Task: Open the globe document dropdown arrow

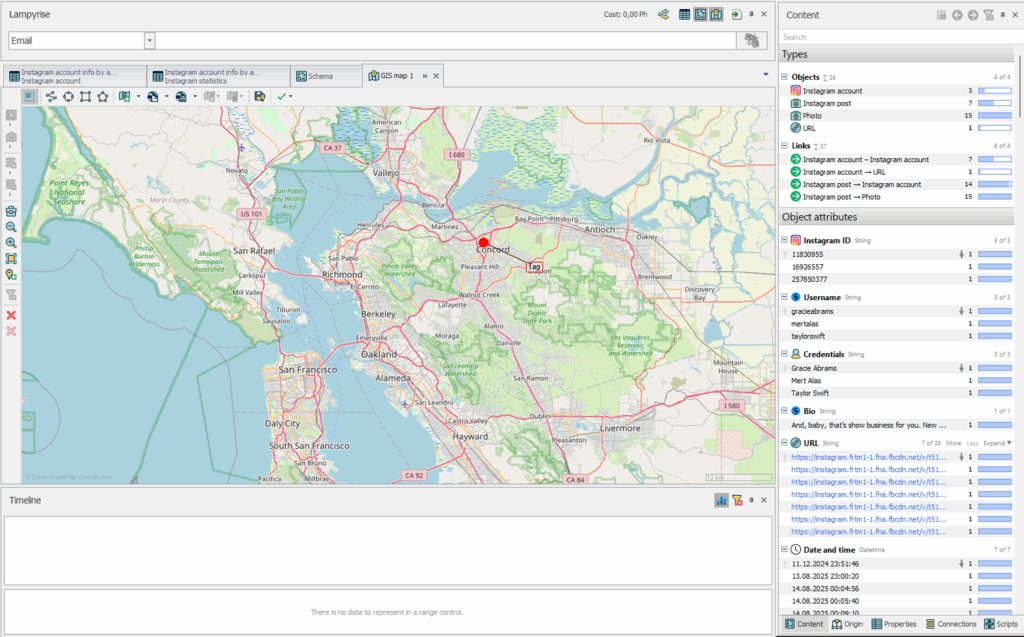Action: pyautogui.click(x=167, y=97)
